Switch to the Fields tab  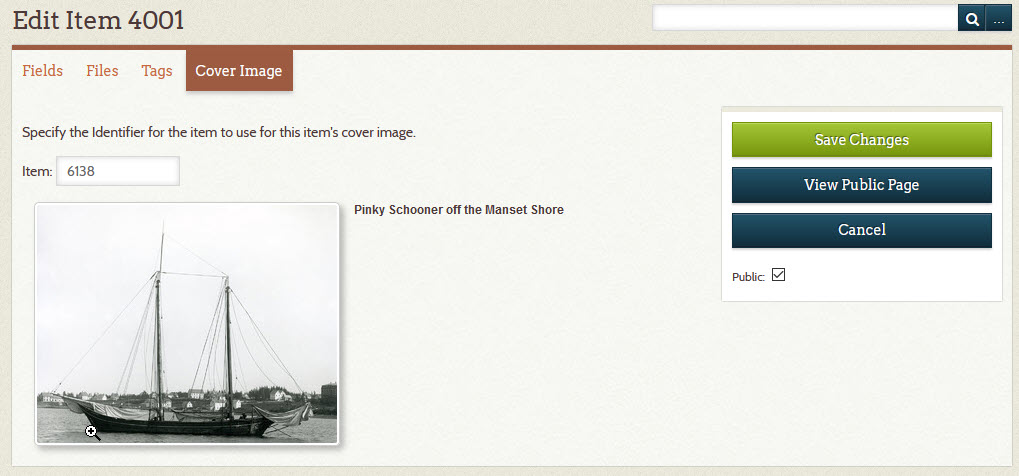43,71
